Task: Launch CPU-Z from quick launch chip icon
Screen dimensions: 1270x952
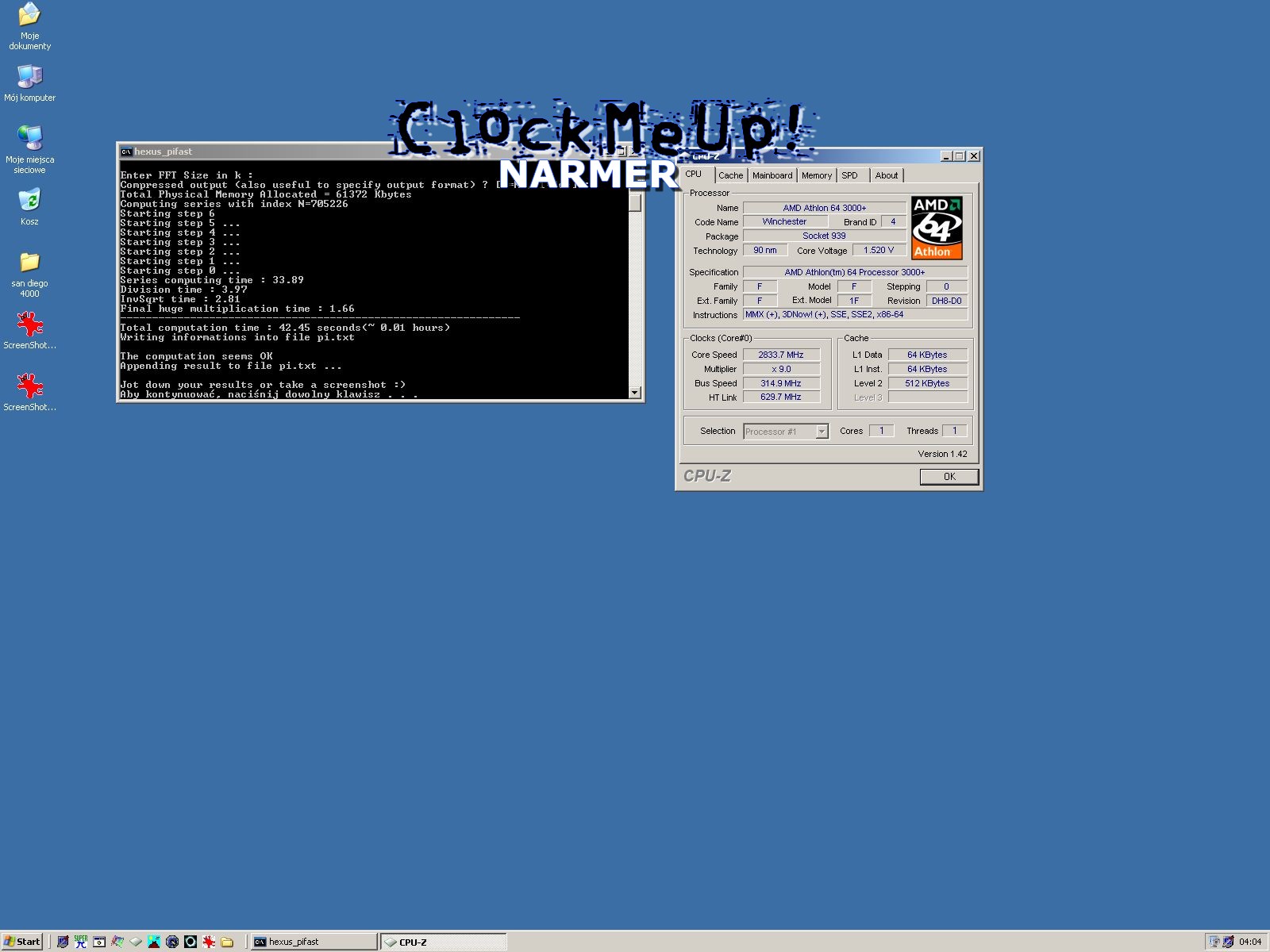Action: click(x=136, y=942)
